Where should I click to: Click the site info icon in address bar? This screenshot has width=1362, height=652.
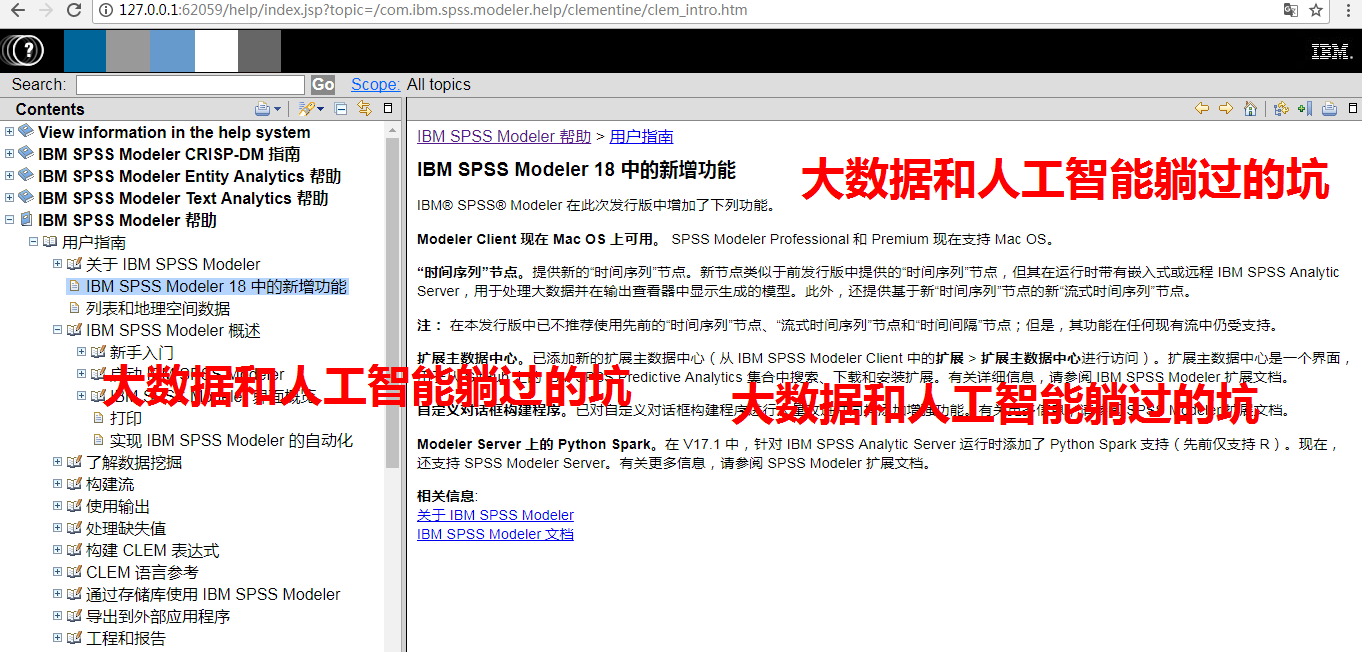tap(107, 11)
